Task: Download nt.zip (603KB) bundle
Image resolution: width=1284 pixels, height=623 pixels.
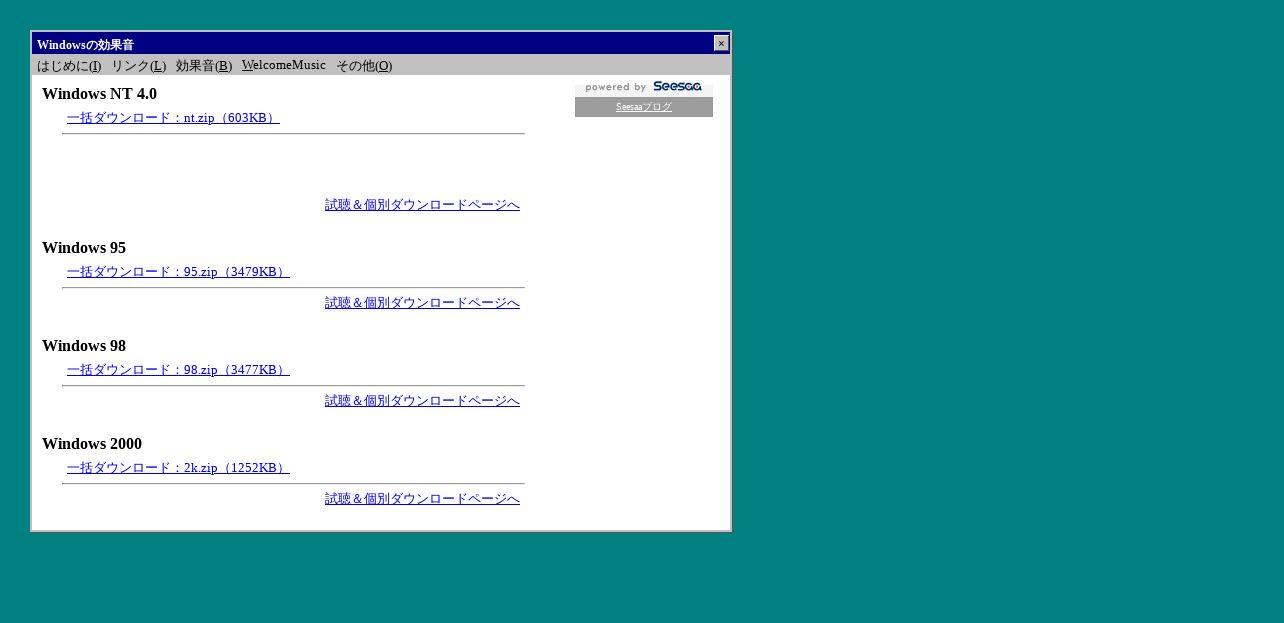Action: (x=173, y=118)
